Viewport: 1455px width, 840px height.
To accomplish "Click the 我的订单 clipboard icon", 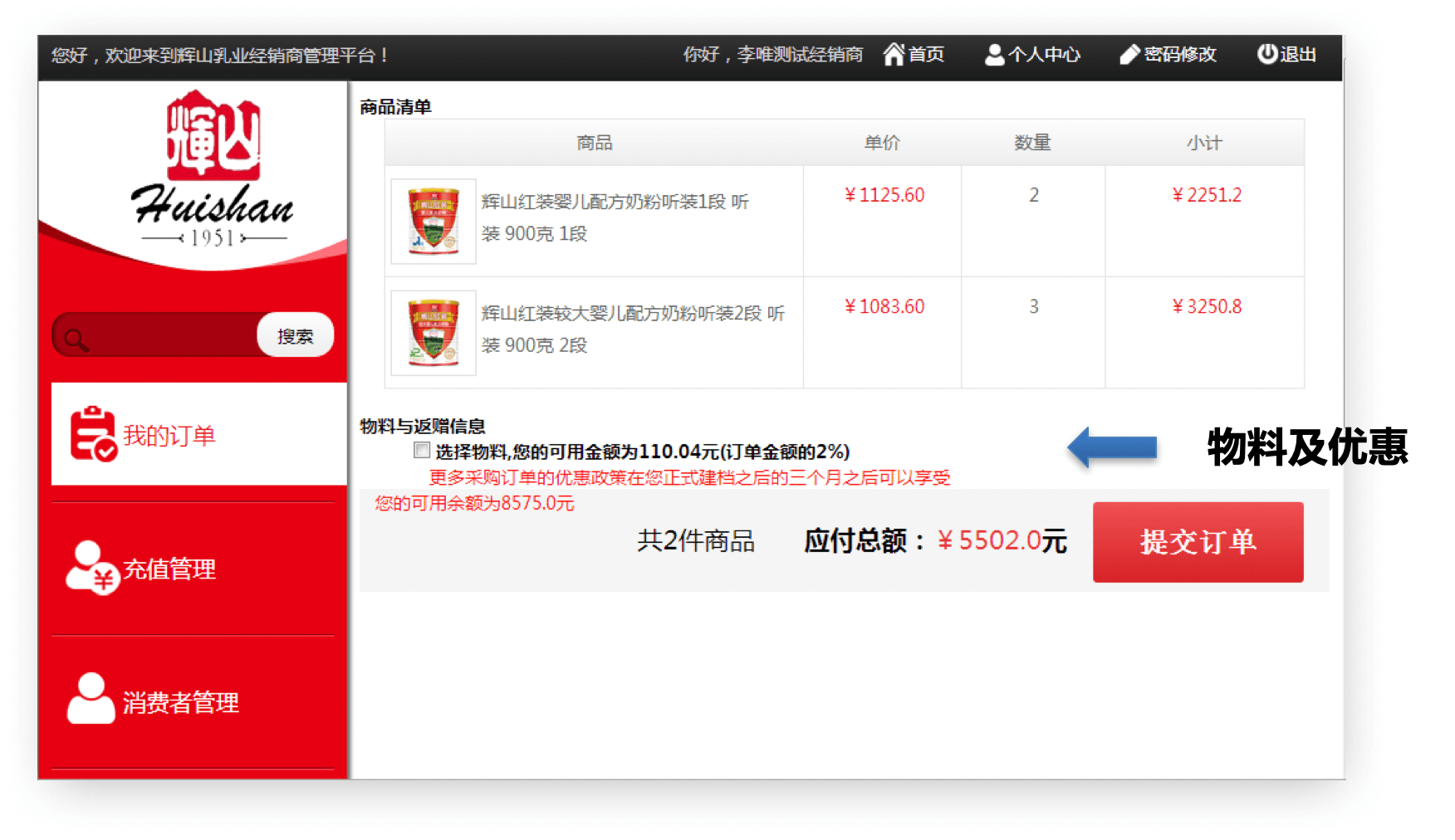I will (93, 433).
